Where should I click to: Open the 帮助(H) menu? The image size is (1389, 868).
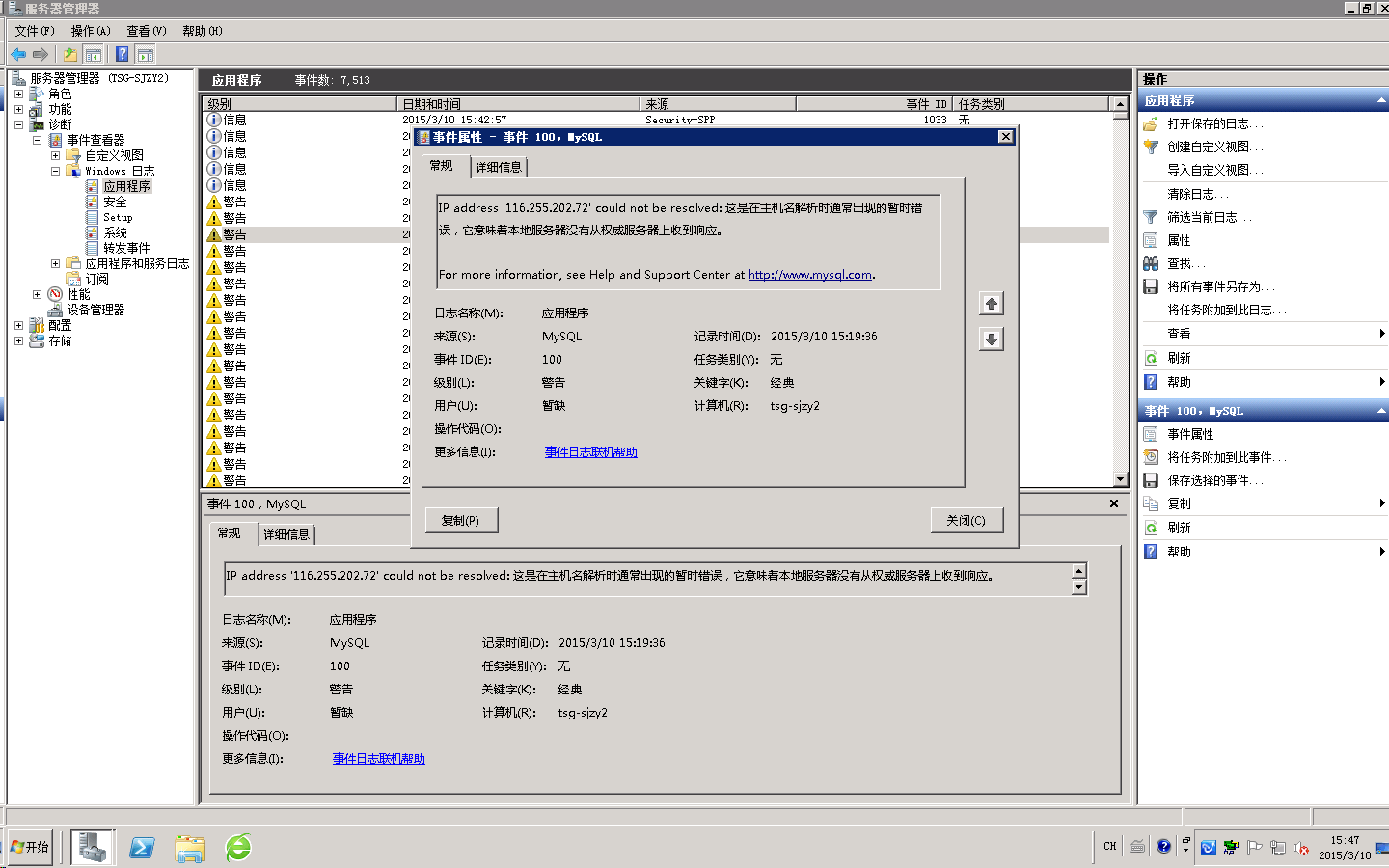tap(203, 31)
